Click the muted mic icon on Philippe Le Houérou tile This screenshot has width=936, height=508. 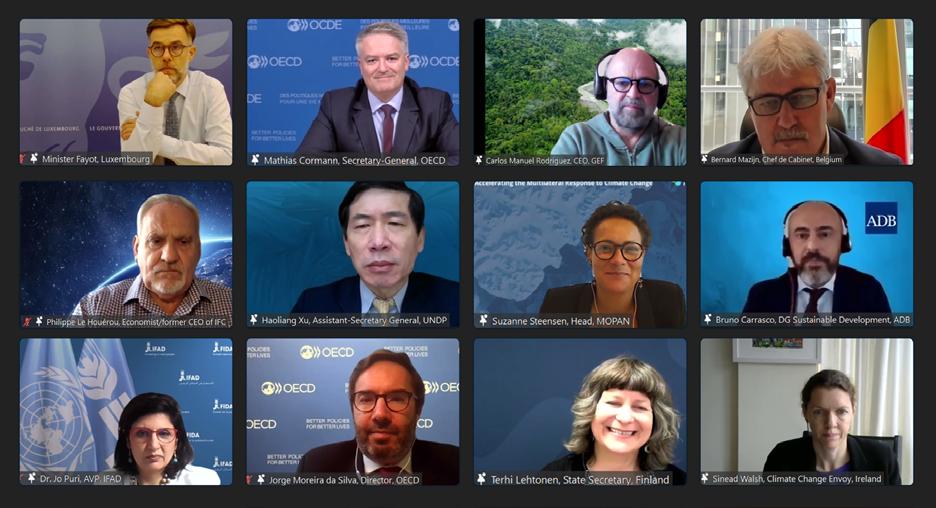27,322
